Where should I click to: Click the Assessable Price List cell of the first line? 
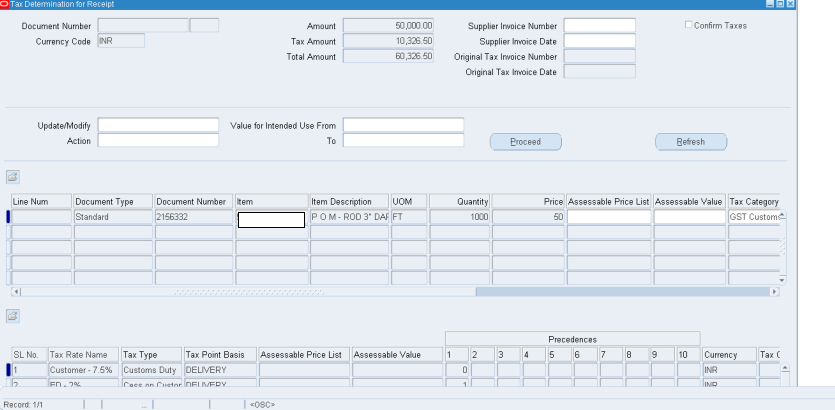click(609, 217)
